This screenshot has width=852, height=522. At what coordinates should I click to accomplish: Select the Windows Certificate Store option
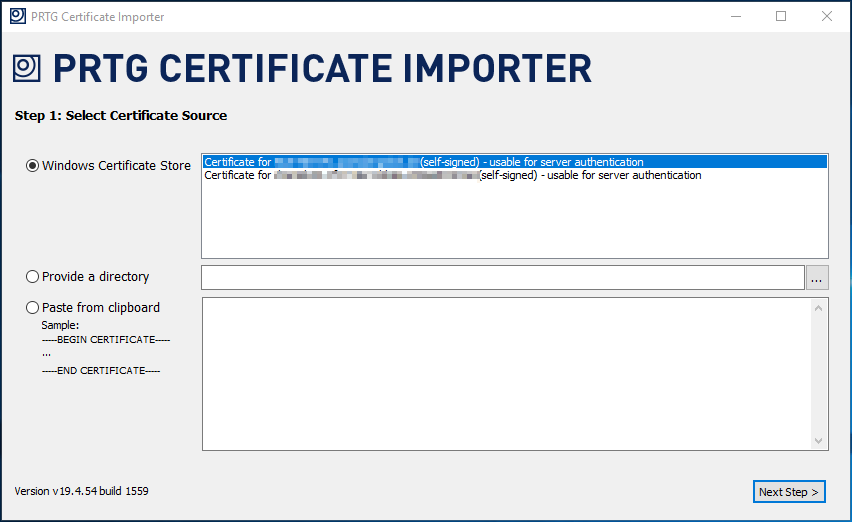[x=33, y=166]
